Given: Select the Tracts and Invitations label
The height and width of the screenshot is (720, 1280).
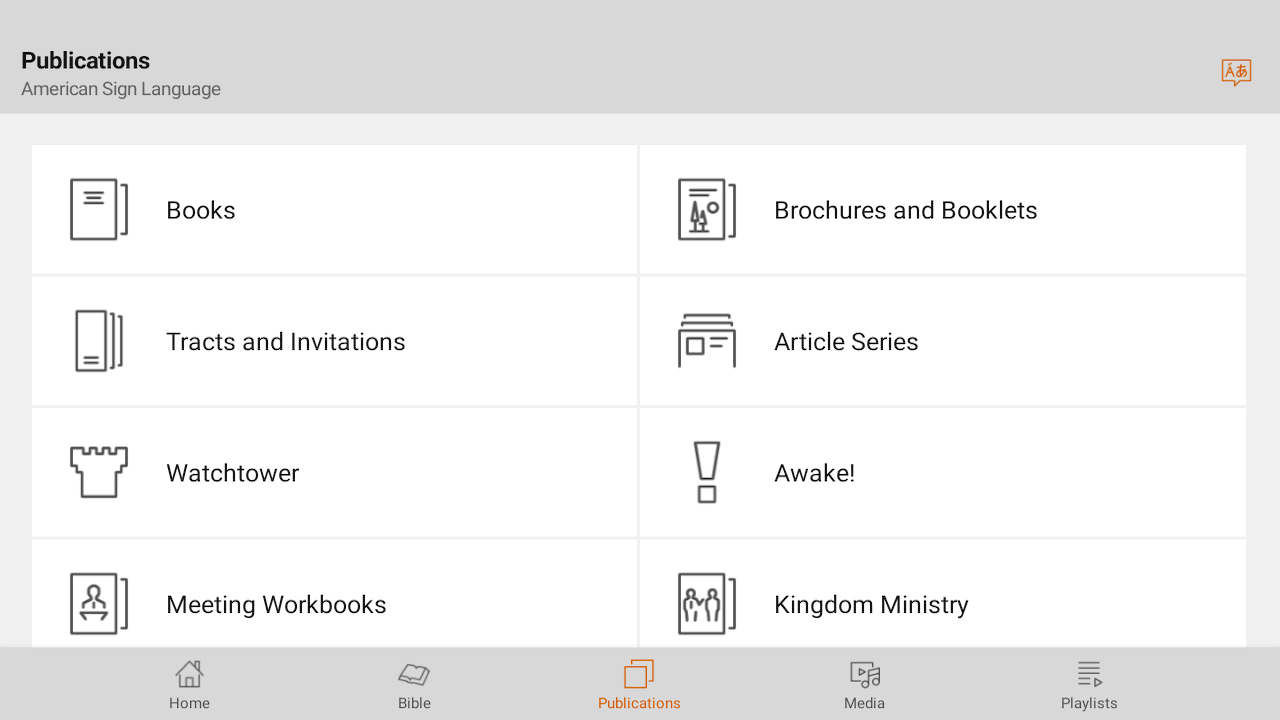Looking at the screenshot, I should coord(285,342).
